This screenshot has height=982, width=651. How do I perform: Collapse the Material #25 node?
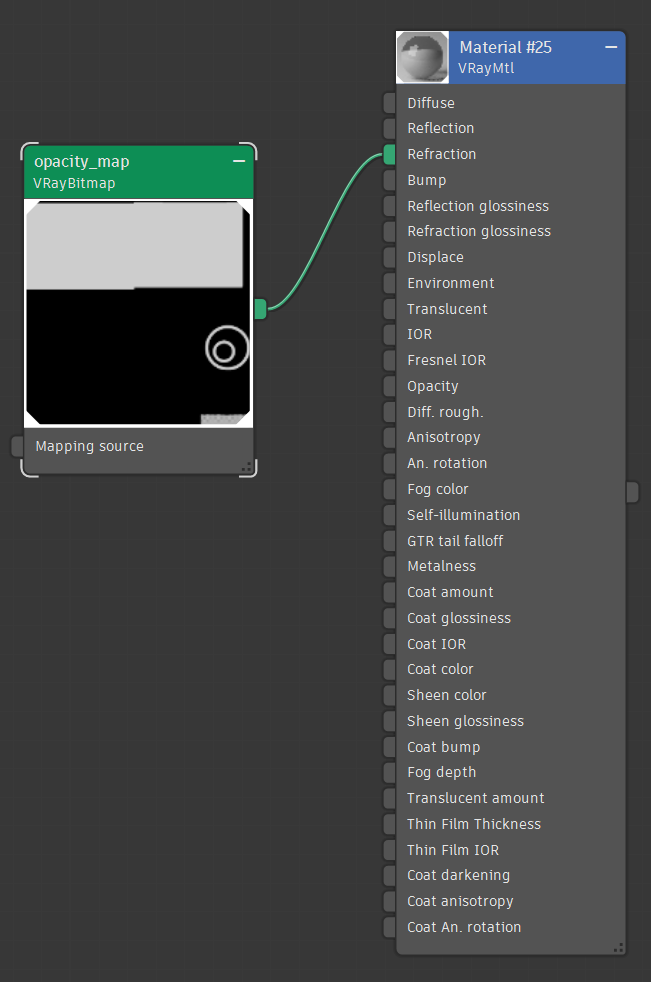(610, 47)
